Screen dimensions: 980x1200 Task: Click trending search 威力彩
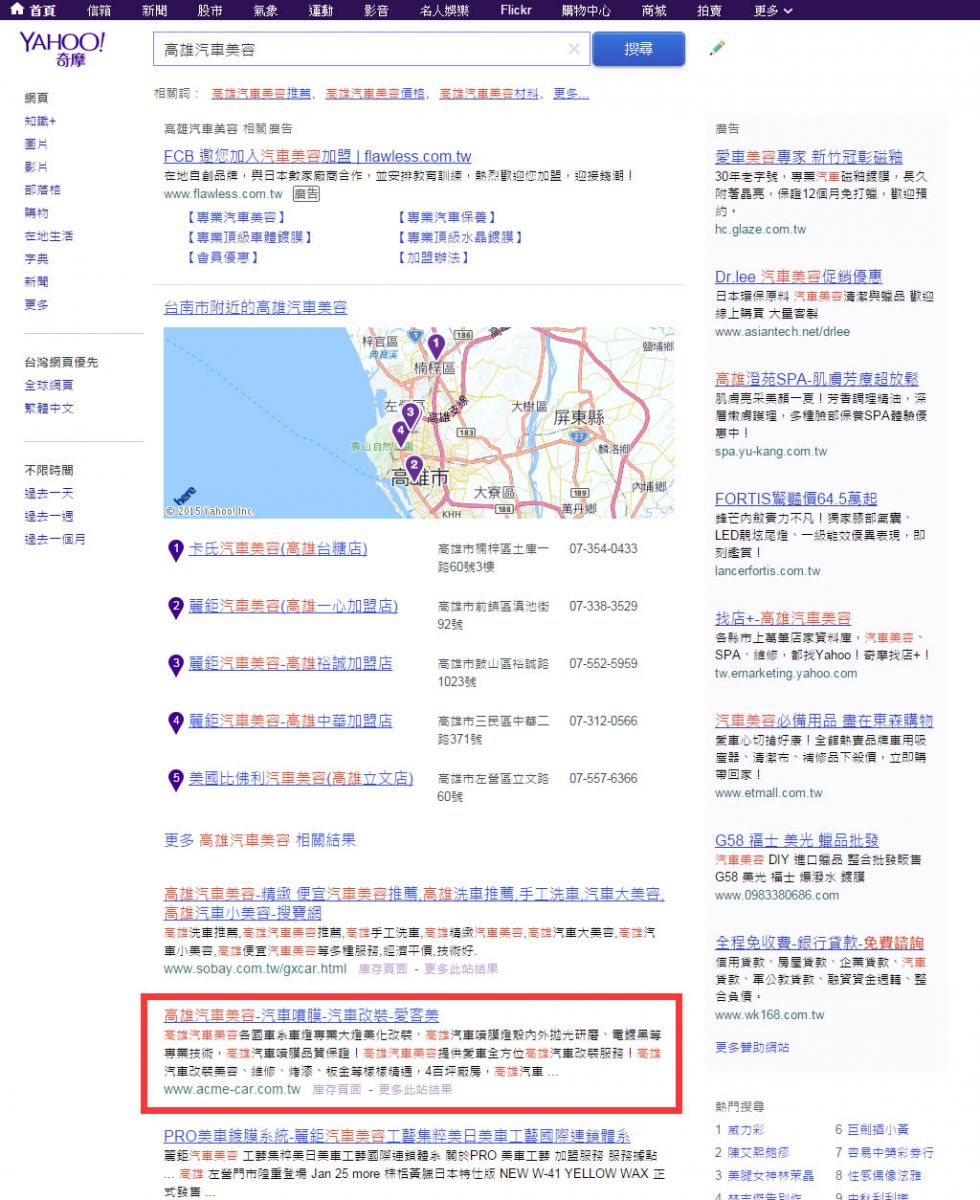746,1129
